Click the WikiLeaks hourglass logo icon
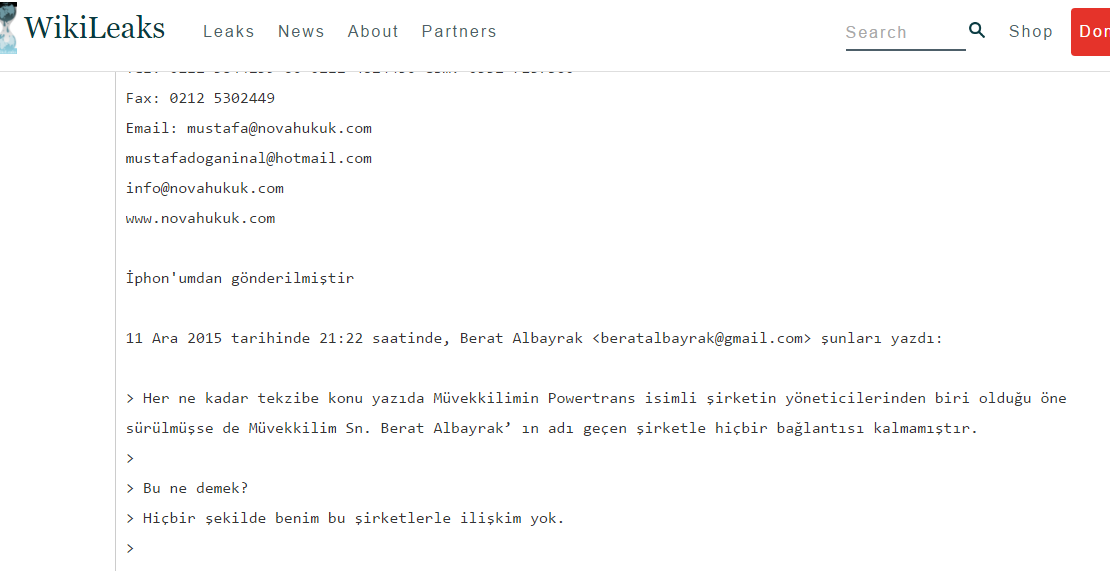Image resolution: width=1110 pixels, height=571 pixels. tap(8, 27)
